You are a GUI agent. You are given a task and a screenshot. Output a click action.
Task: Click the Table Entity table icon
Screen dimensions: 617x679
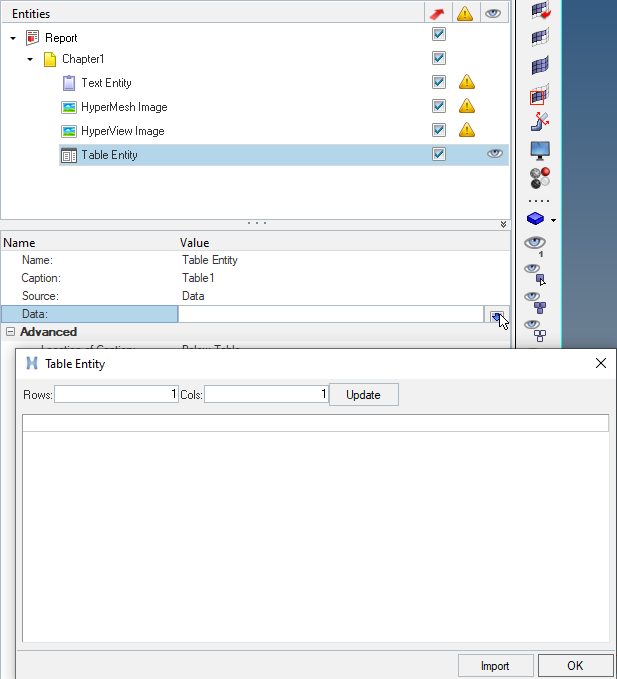point(69,155)
